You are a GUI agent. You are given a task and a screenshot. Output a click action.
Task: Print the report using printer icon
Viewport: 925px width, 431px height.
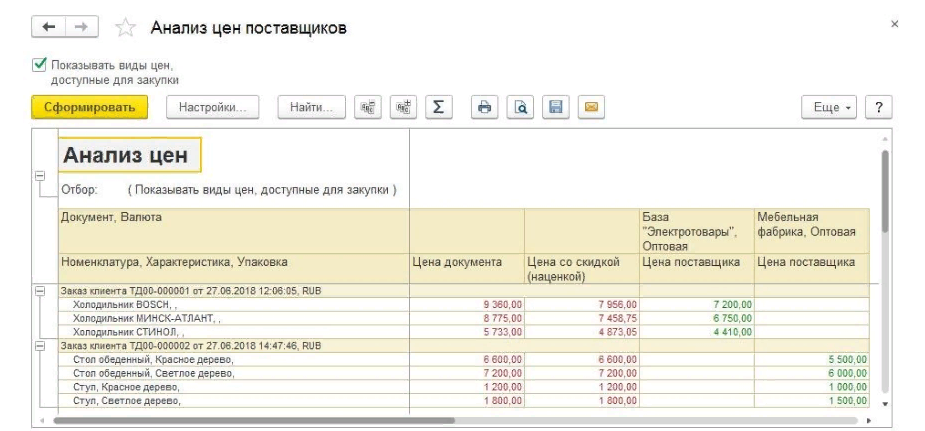pyautogui.click(x=486, y=107)
